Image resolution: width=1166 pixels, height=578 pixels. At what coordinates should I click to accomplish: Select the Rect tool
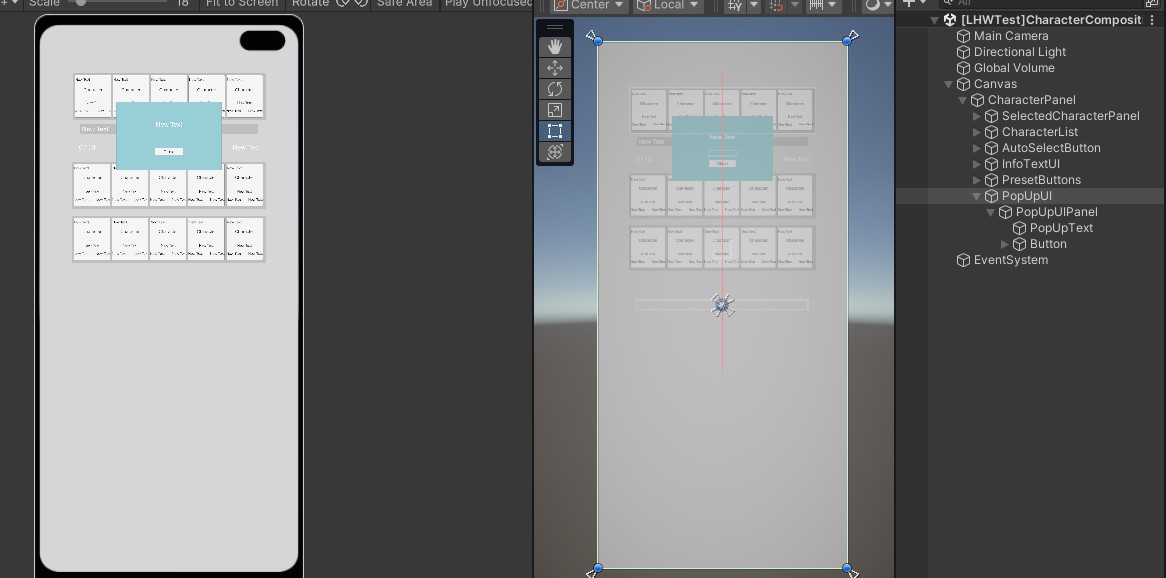coord(555,132)
